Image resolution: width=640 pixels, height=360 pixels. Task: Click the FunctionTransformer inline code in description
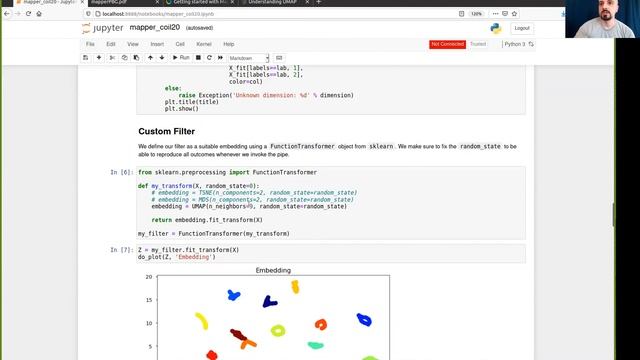click(x=302, y=146)
